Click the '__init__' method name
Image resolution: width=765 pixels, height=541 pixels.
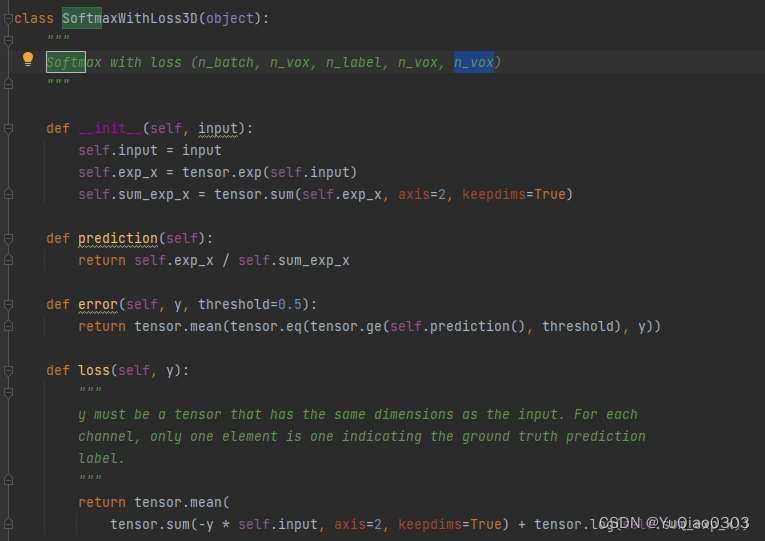point(110,129)
